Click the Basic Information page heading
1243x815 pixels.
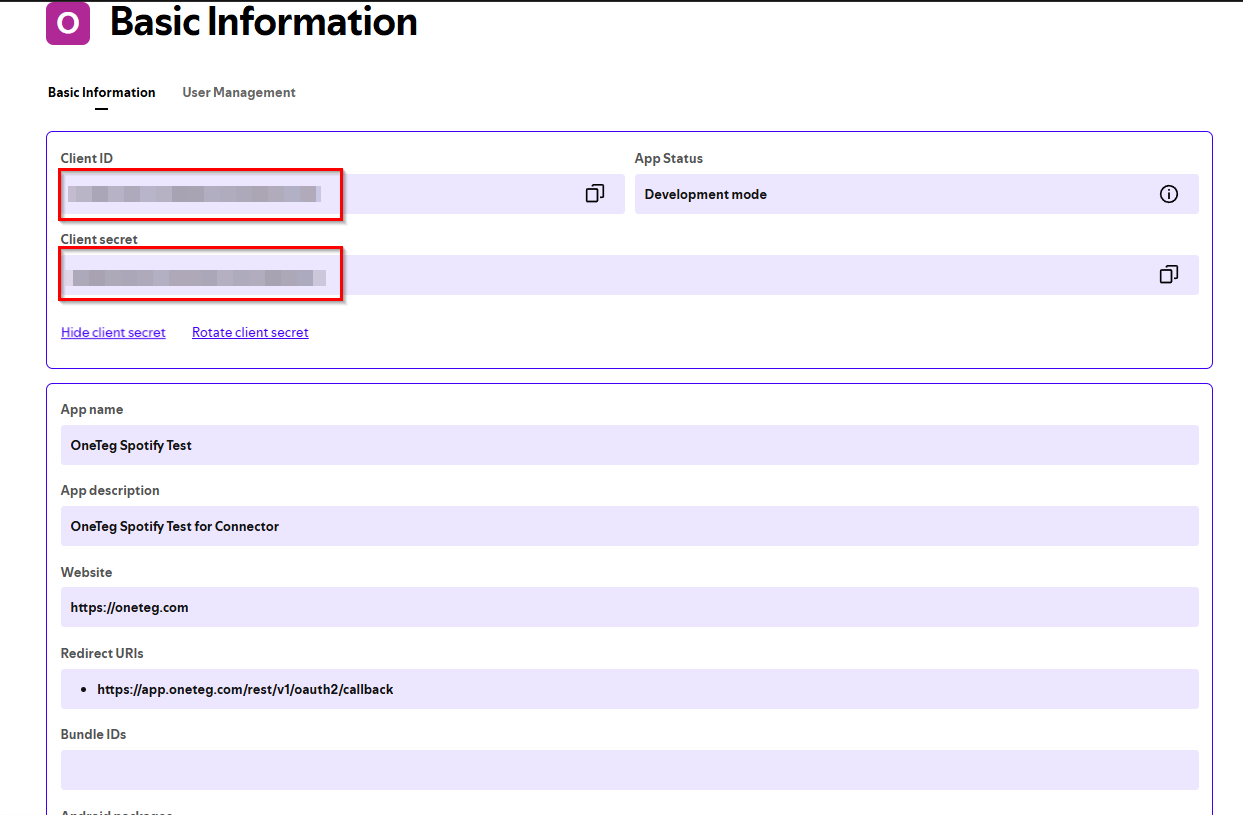[264, 22]
